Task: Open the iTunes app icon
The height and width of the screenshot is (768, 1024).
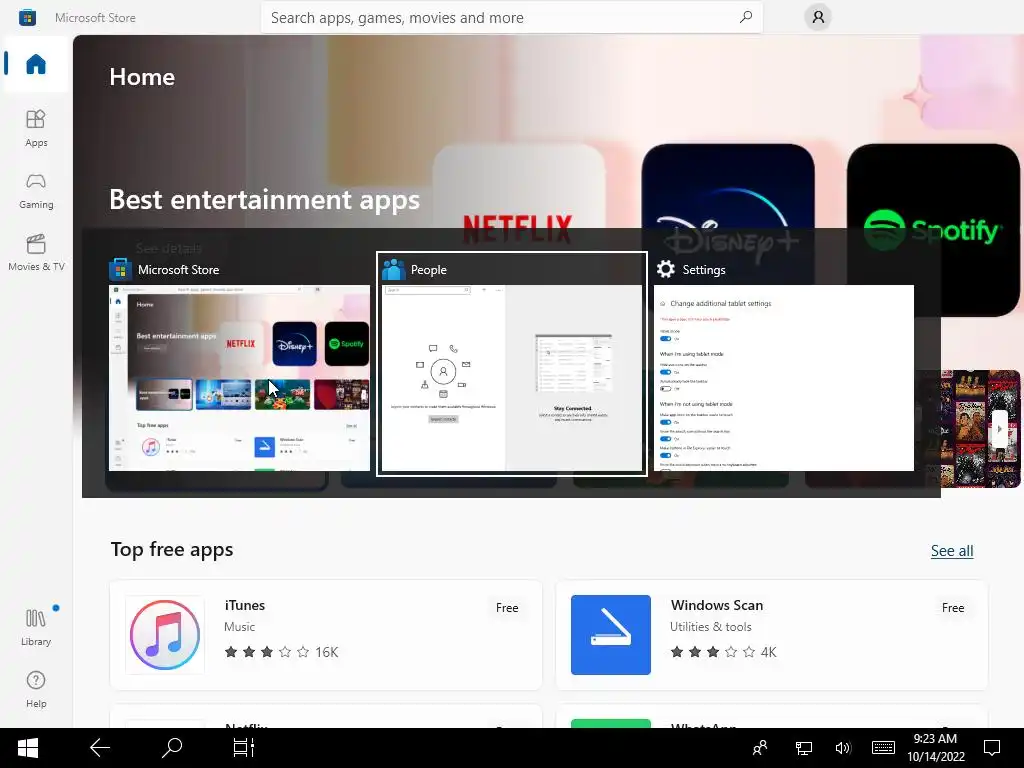Action: (165, 635)
